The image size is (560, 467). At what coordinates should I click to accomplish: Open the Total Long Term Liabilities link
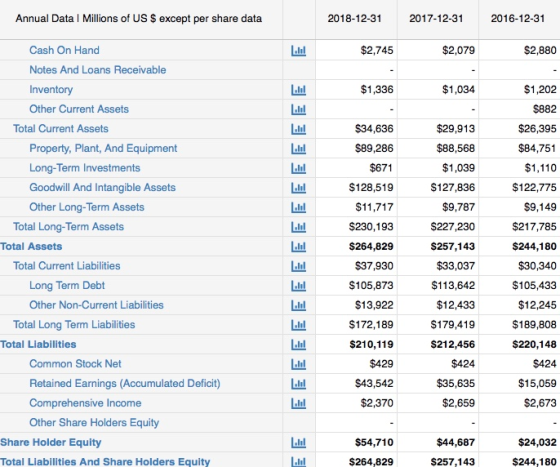74,325
